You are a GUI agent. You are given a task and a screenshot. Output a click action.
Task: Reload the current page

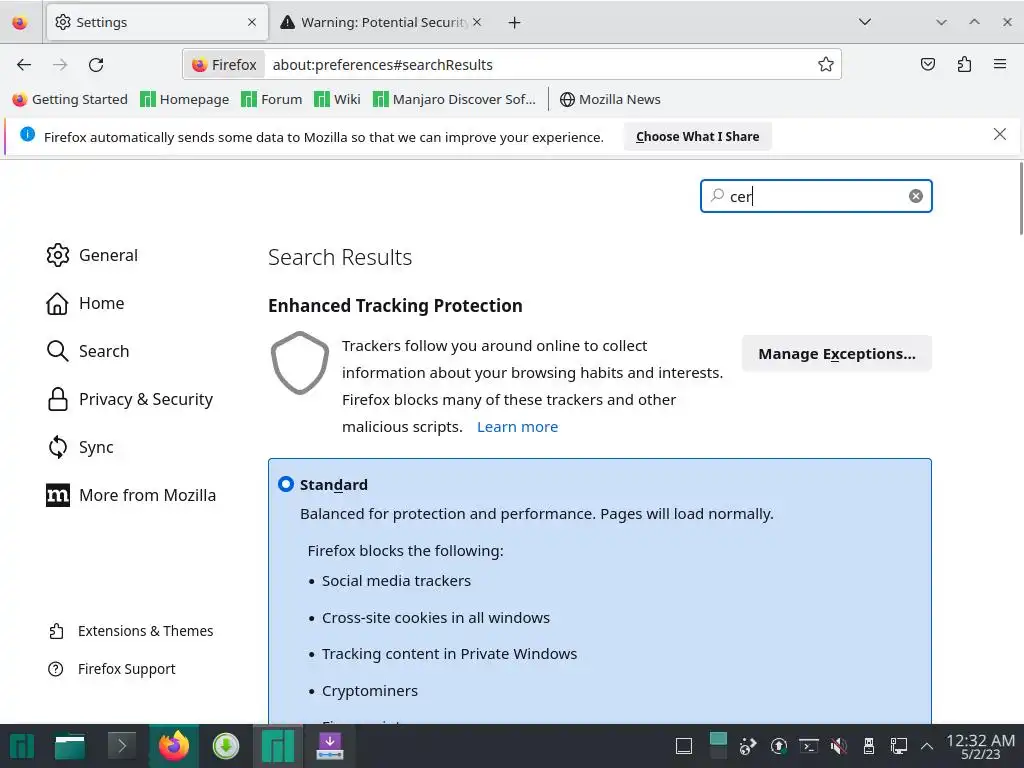(96, 65)
